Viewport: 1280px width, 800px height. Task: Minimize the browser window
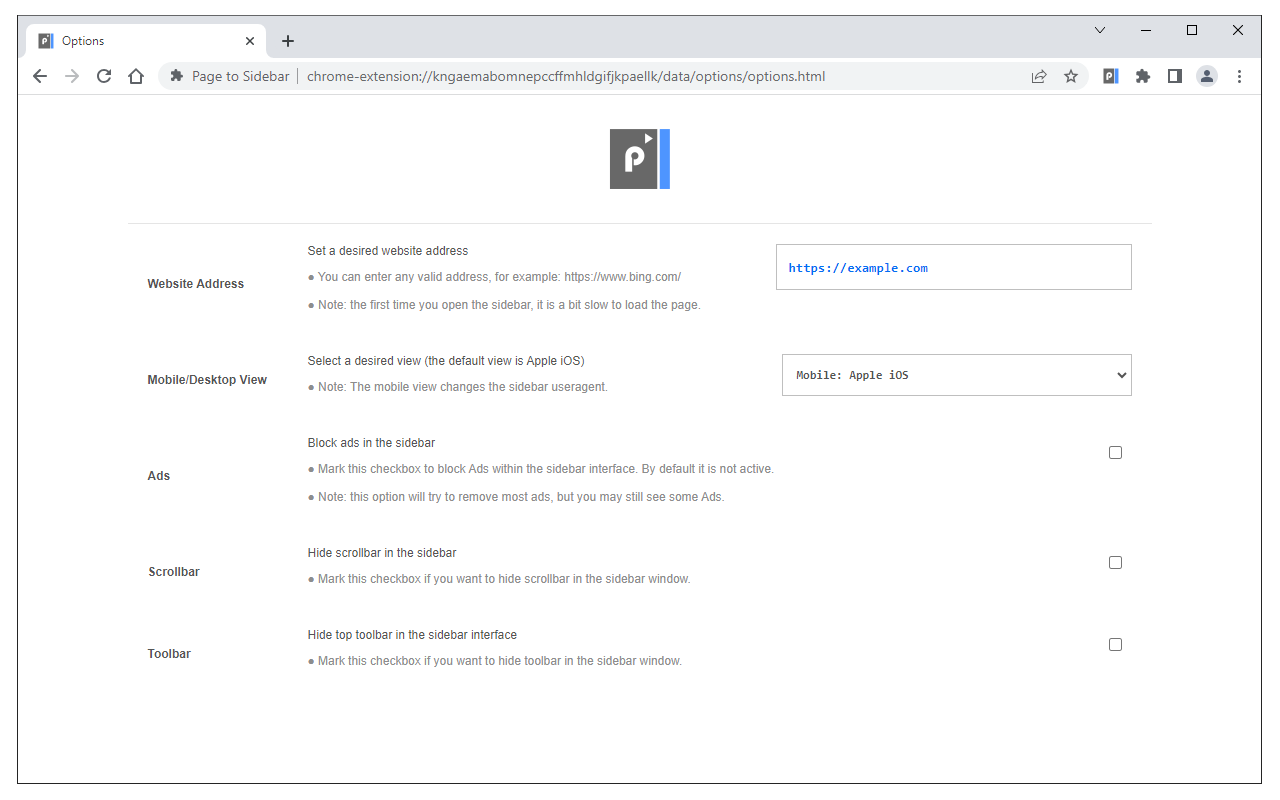1146,30
